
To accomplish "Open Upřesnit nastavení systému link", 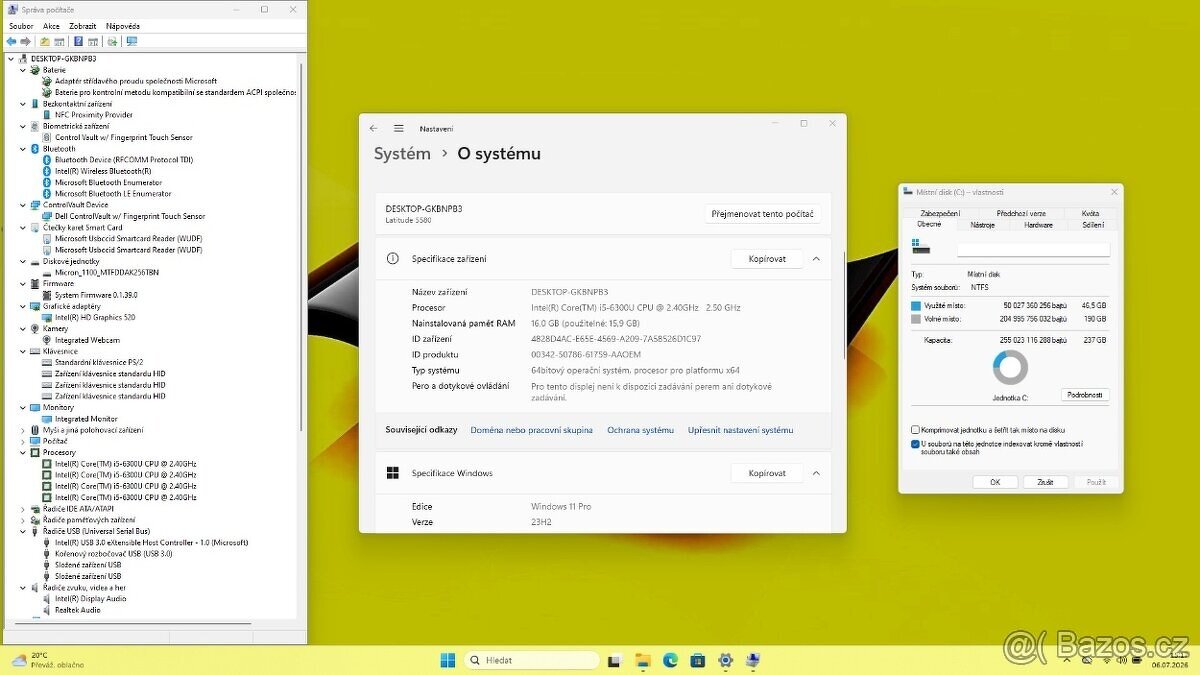I will coord(740,430).
